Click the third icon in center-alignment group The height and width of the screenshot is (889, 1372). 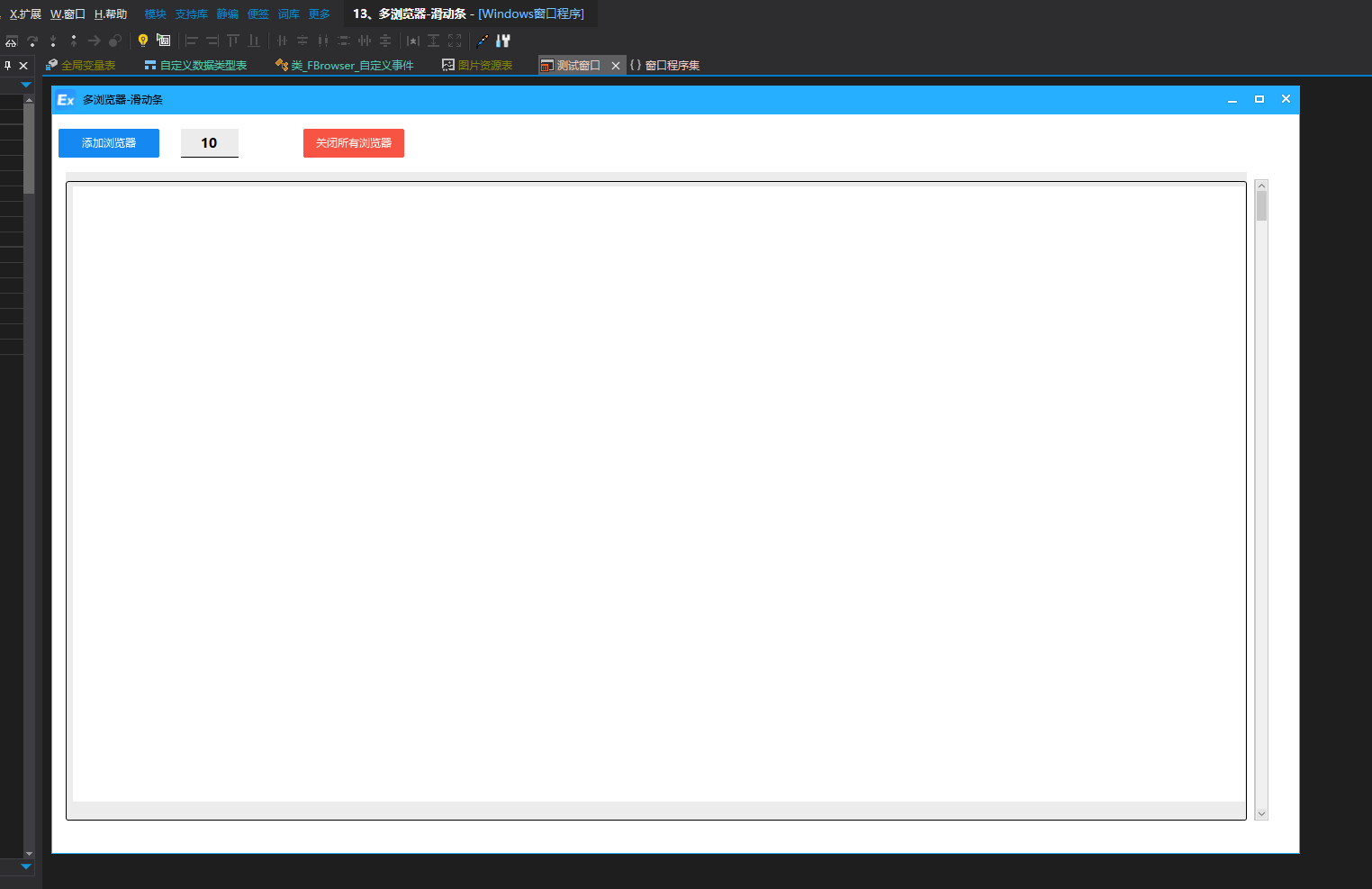[x=323, y=41]
